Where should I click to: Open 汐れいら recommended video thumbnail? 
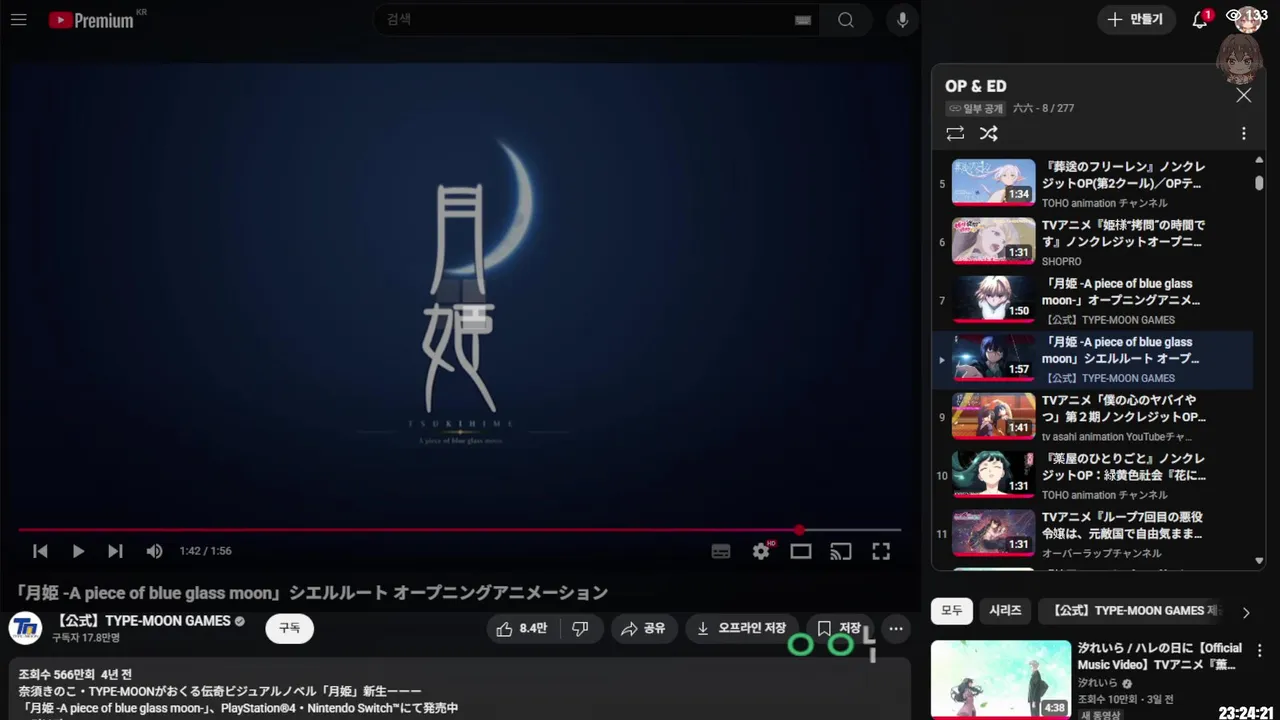coord(1001,679)
